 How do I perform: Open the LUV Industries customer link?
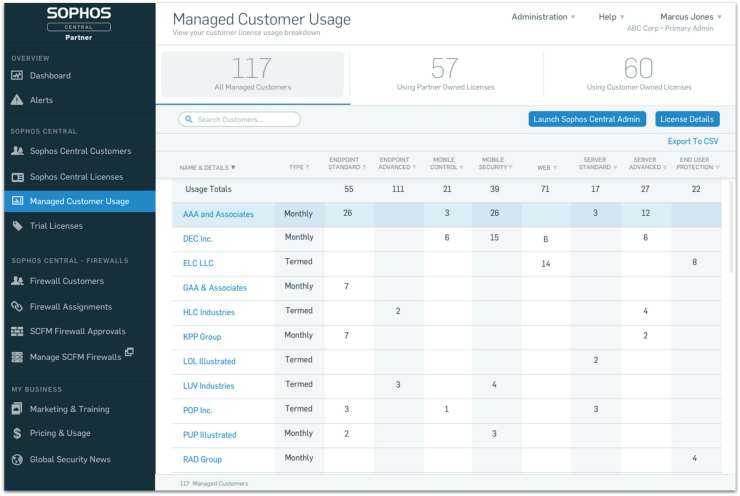click(x=208, y=386)
